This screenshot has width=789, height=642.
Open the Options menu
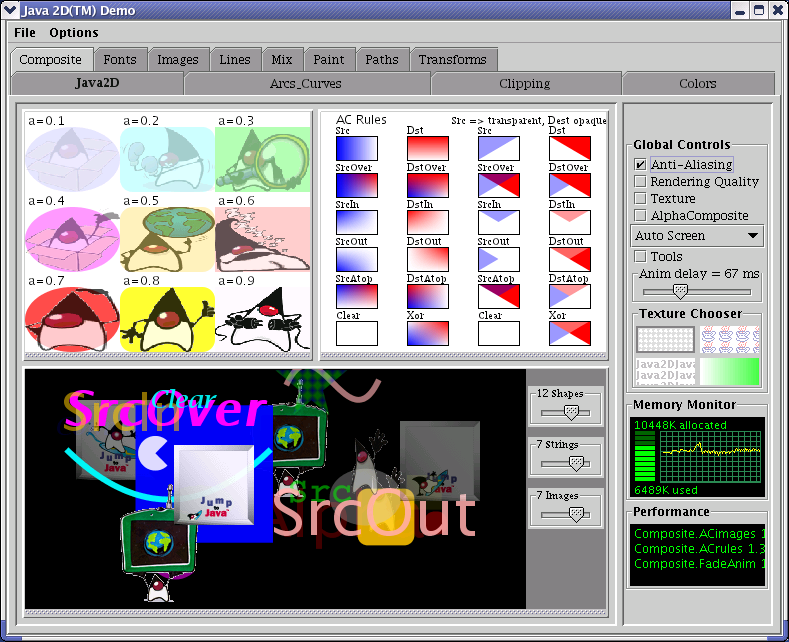(x=73, y=33)
